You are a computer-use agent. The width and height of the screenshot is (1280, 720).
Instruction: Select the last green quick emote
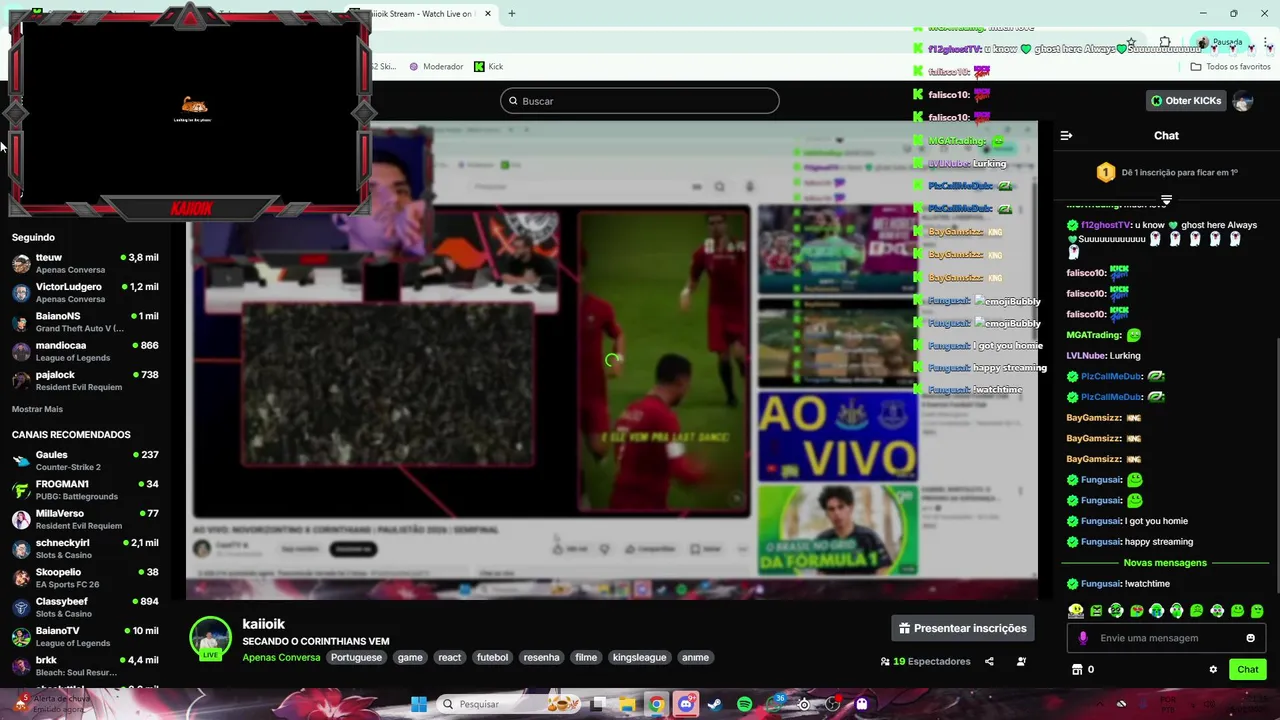1257,610
